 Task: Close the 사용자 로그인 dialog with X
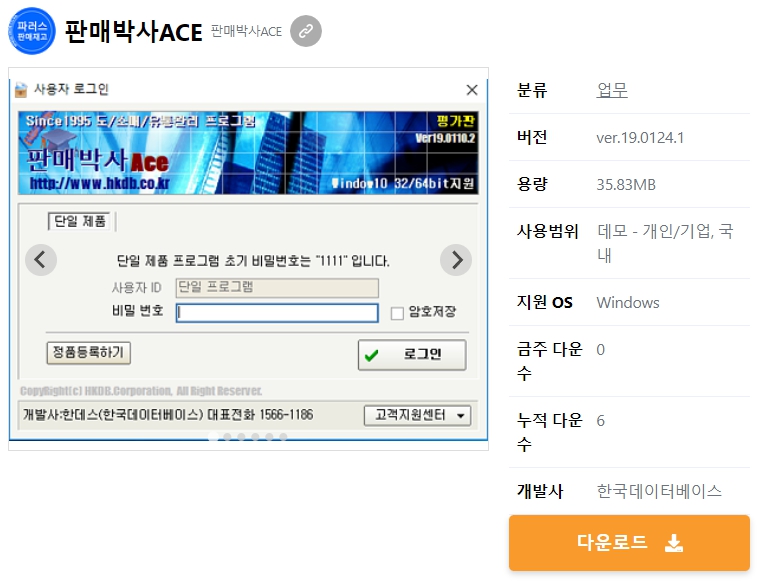(x=472, y=90)
